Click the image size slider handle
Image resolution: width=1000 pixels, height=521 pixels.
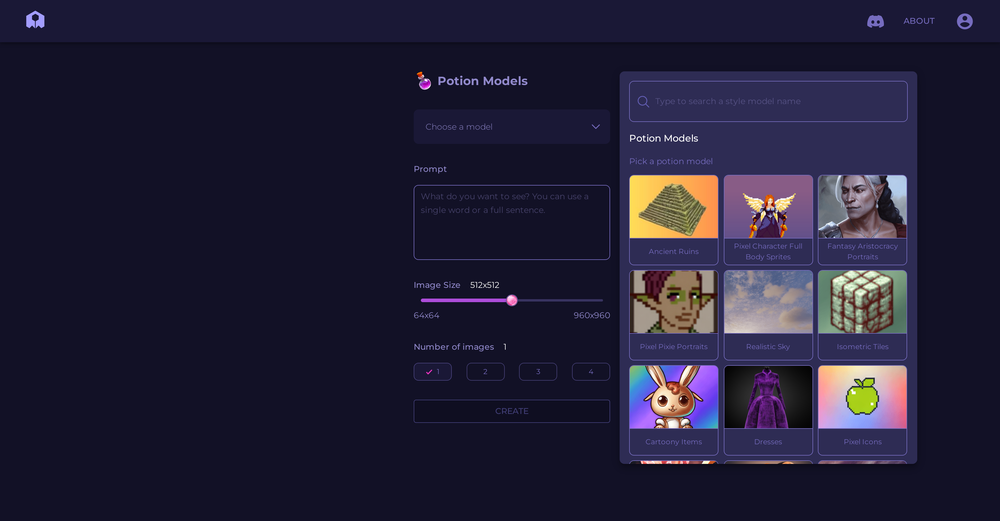pos(512,300)
